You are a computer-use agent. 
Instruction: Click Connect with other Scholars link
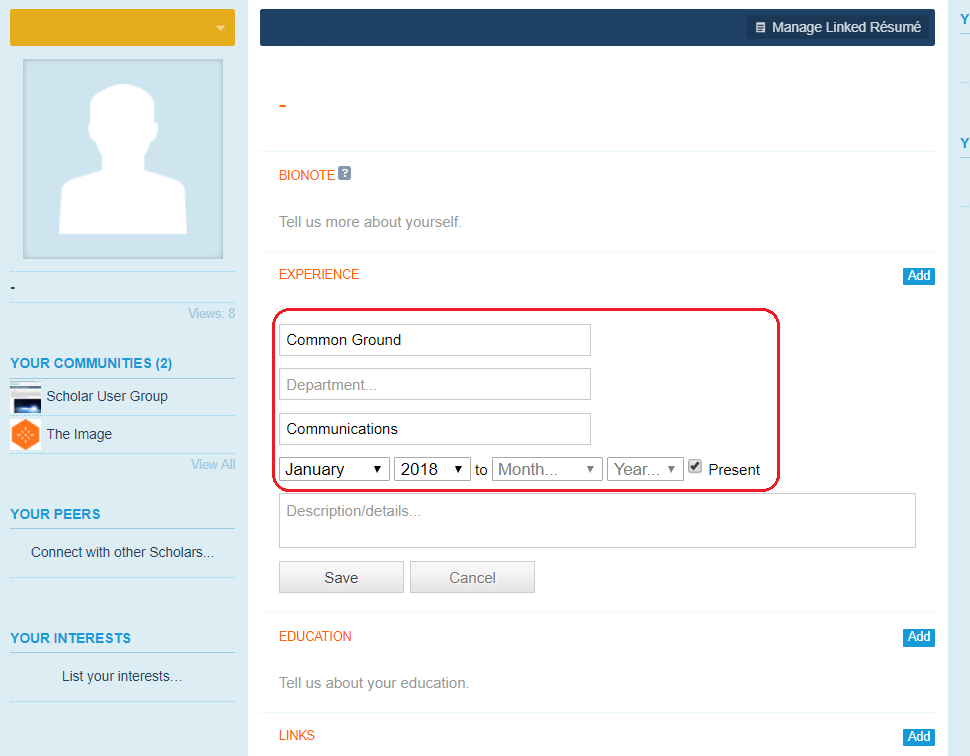(122, 552)
